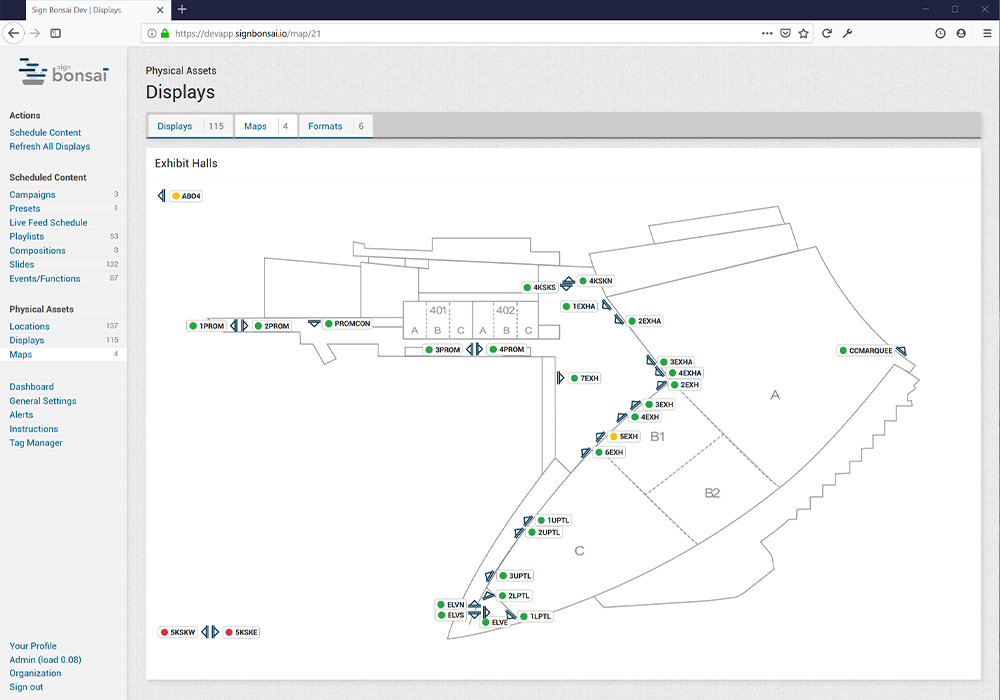Select the 3UPTL display marker
Viewport: 1000px width, 700px height.
tap(515, 576)
